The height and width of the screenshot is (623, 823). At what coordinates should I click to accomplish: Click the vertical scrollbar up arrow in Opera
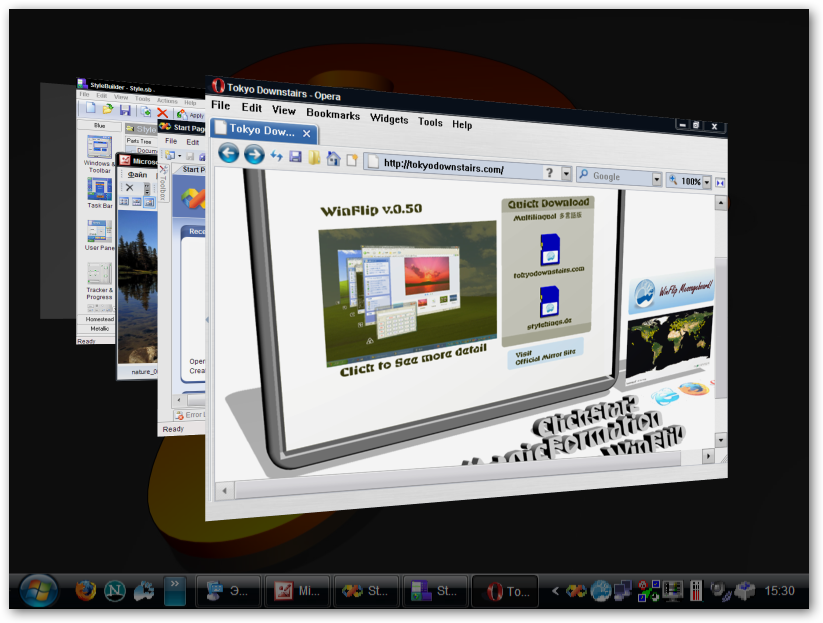721,203
